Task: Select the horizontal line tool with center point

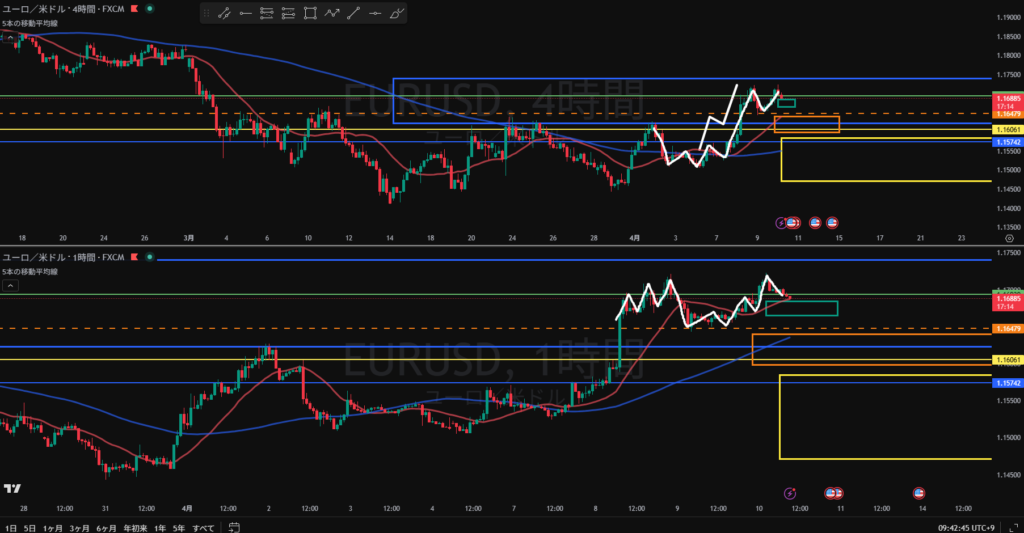Action: (x=376, y=13)
